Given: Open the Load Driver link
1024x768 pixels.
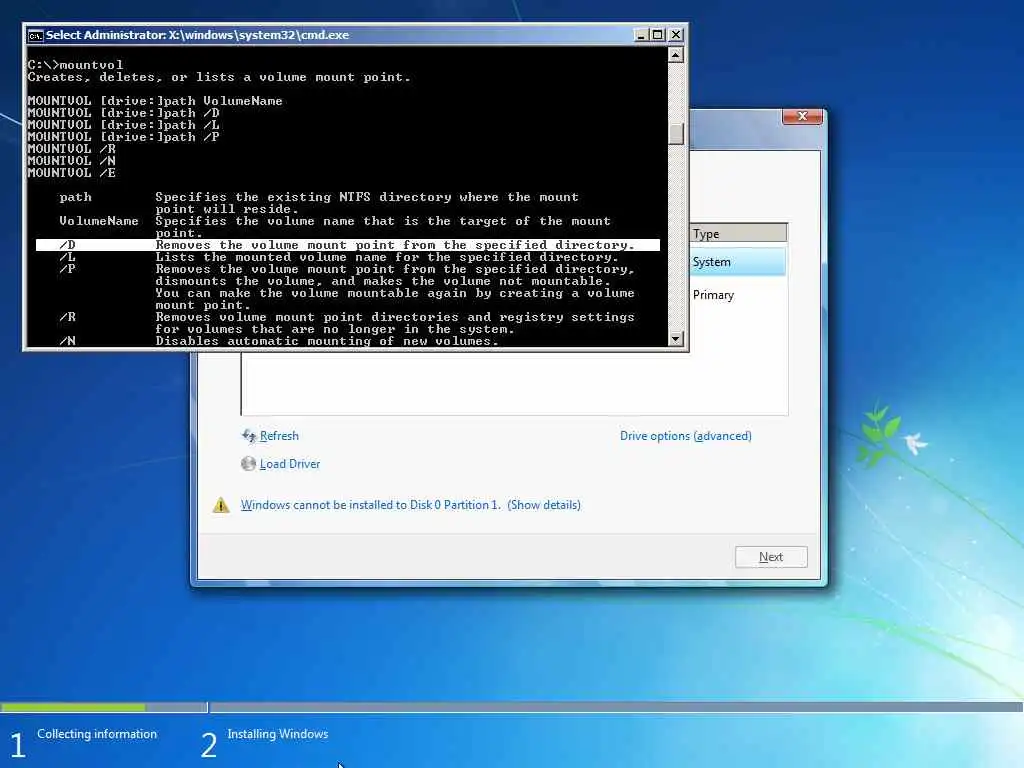Looking at the screenshot, I should 290,464.
